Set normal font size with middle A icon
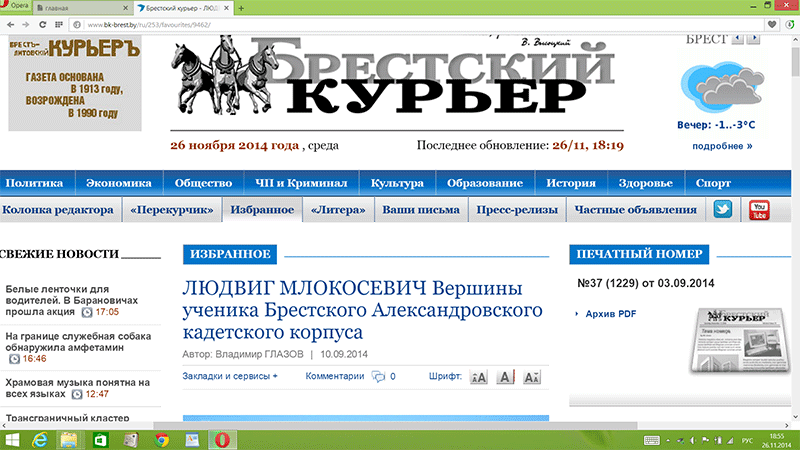The image size is (800, 450). tap(505, 377)
